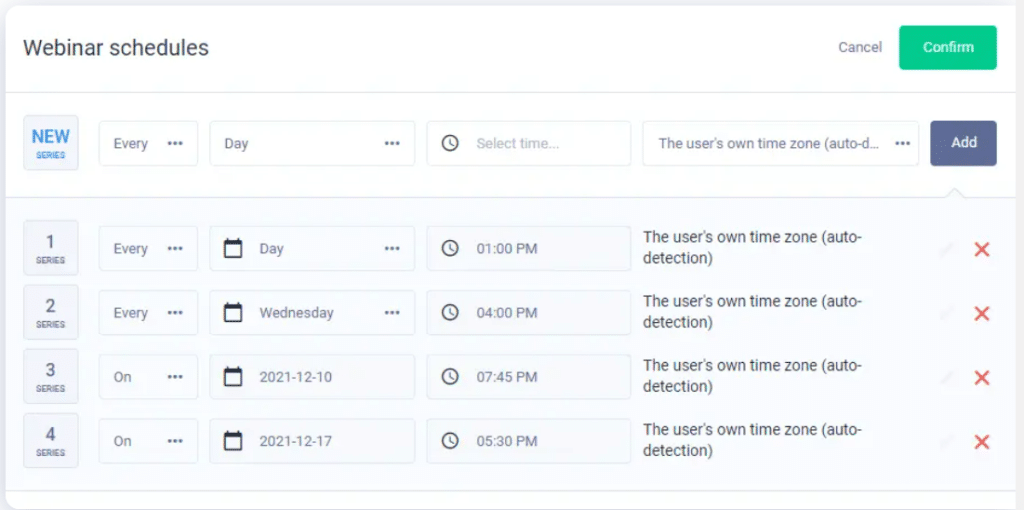The height and width of the screenshot is (510, 1024).
Task: Click the calendar icon next to 2021-12-17
Action: 233,441
